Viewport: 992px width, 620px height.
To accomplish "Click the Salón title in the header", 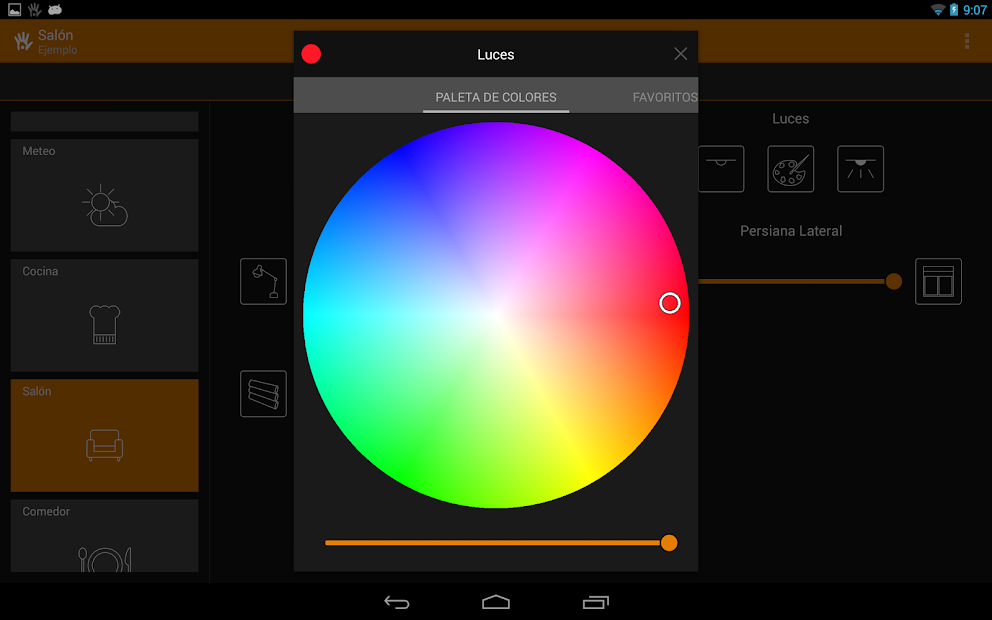I will click(x=56, y=35).
